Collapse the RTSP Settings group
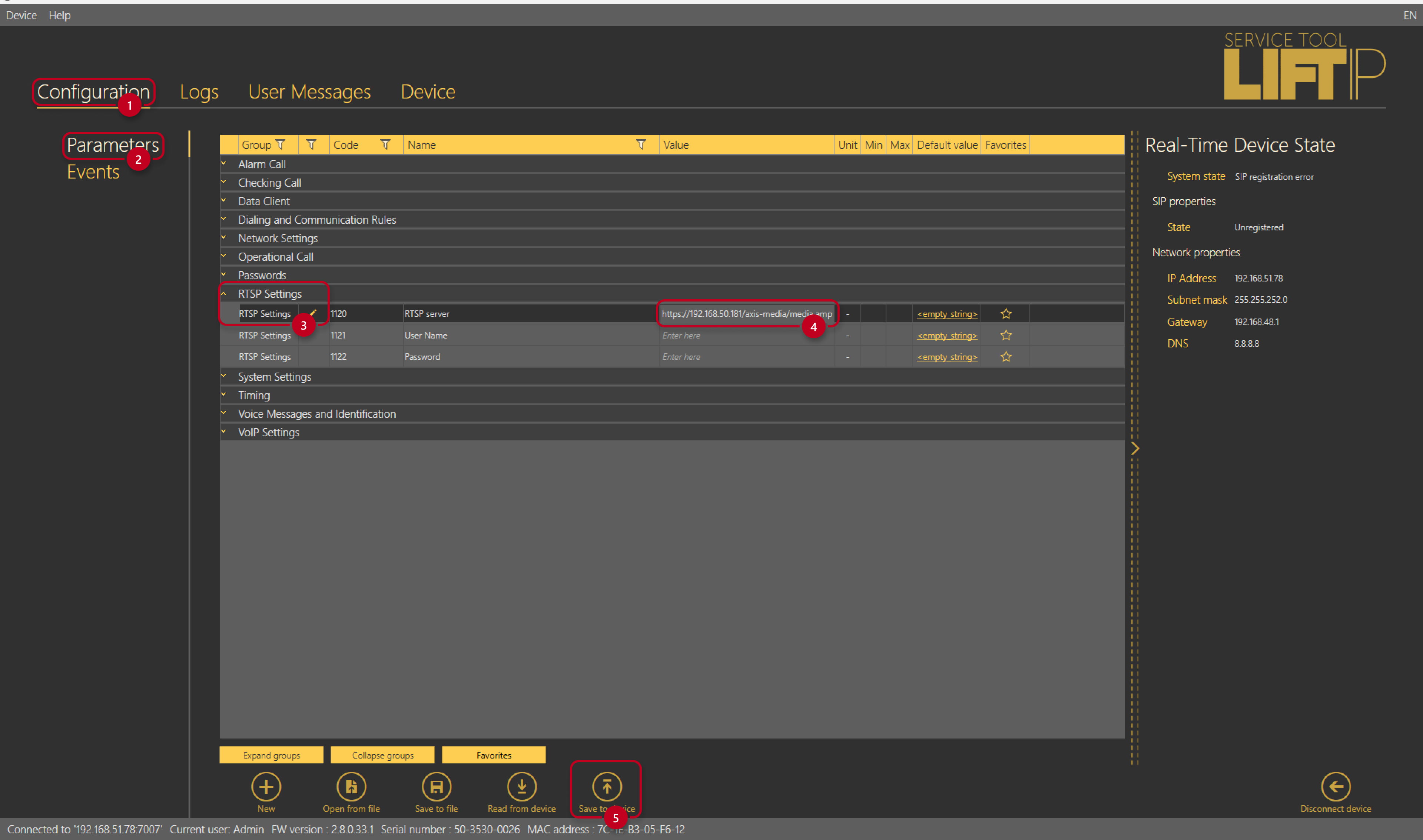The height and width of the screenshot is (840, 1423). tap(224, 293)
